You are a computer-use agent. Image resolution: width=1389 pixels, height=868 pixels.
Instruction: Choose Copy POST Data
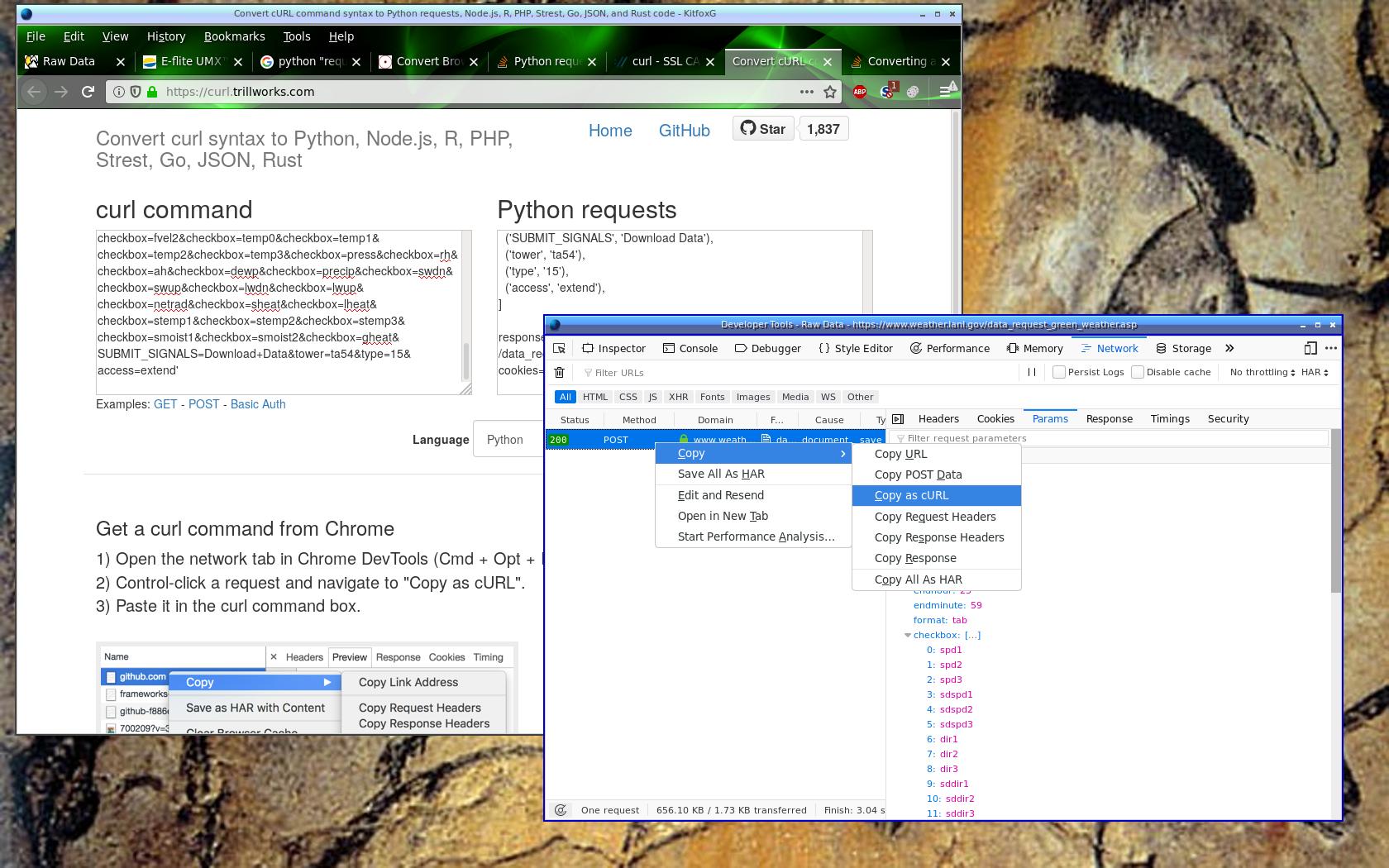(937, 475)
